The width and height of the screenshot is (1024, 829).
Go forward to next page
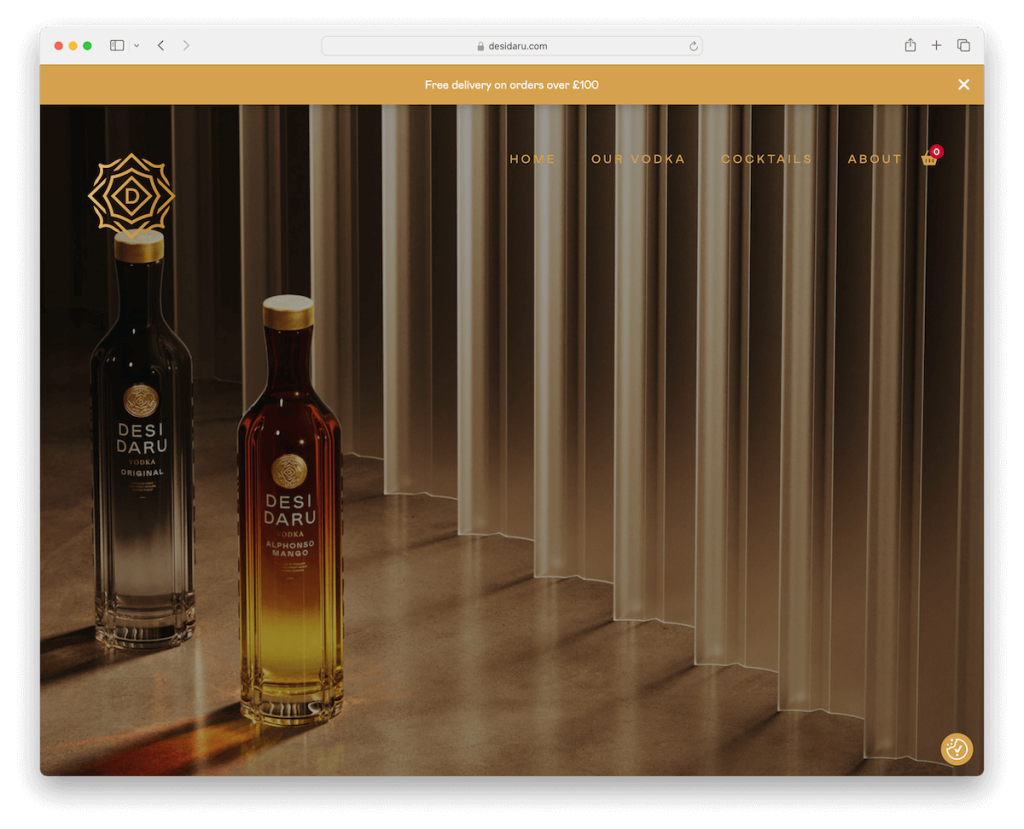pos(186,45)
